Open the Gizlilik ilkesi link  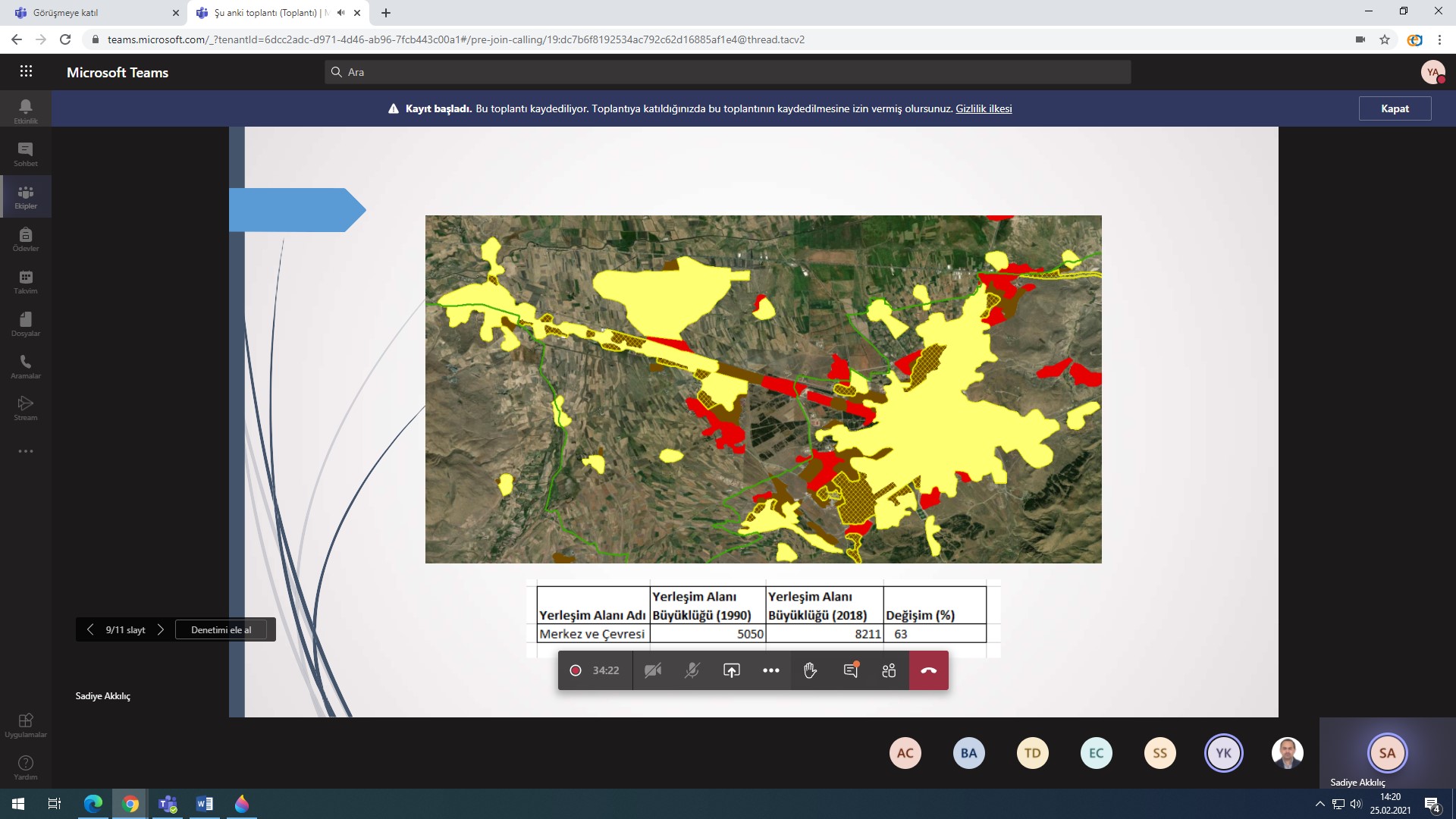[984, 108]
